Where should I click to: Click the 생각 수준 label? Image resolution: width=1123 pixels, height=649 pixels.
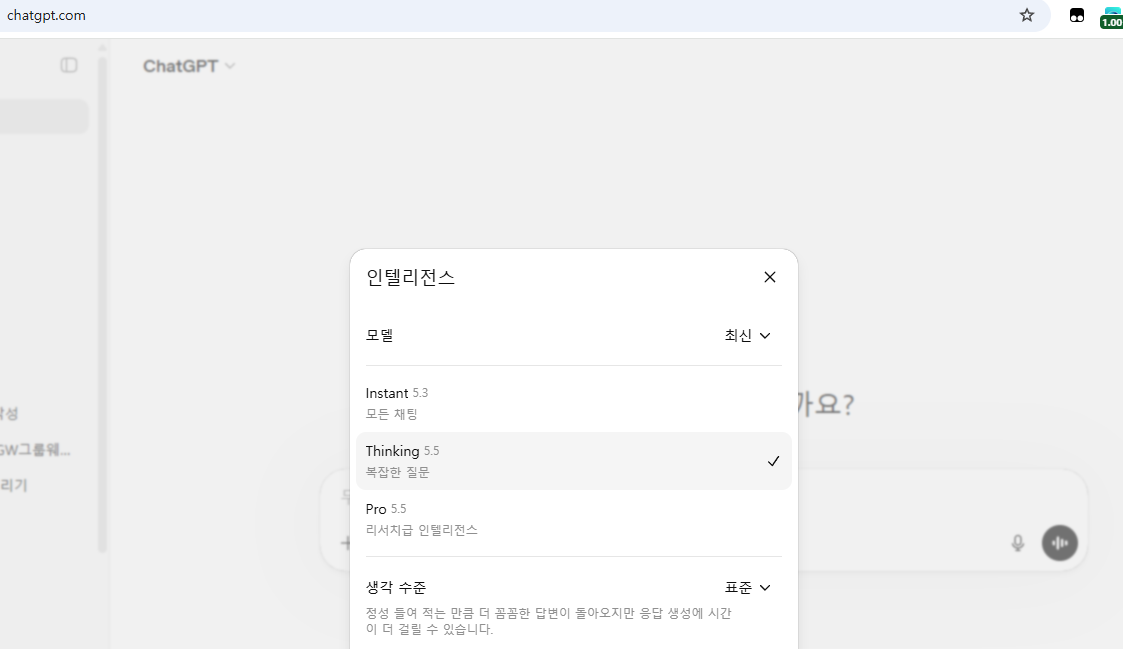pos(396,587)
